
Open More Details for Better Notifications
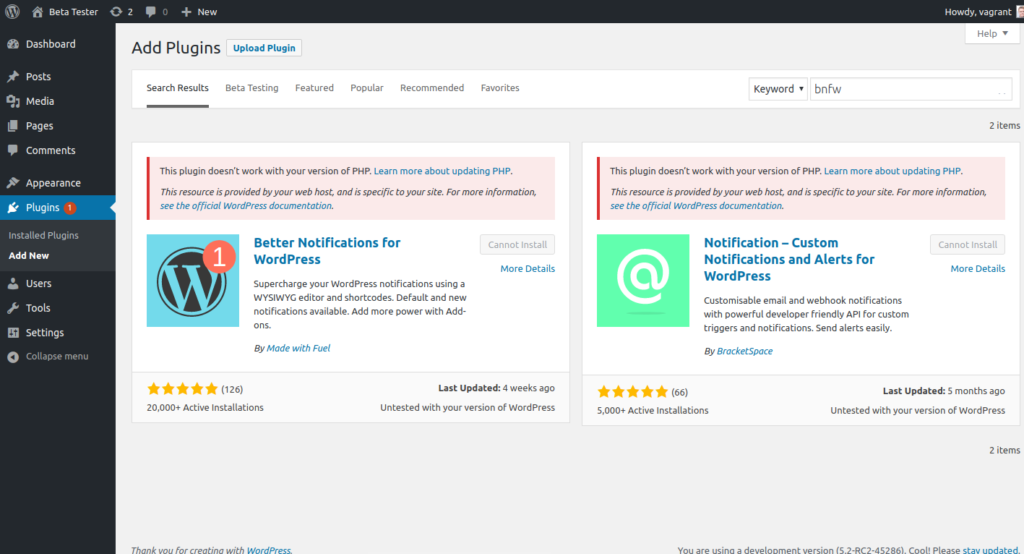[528, 269]
